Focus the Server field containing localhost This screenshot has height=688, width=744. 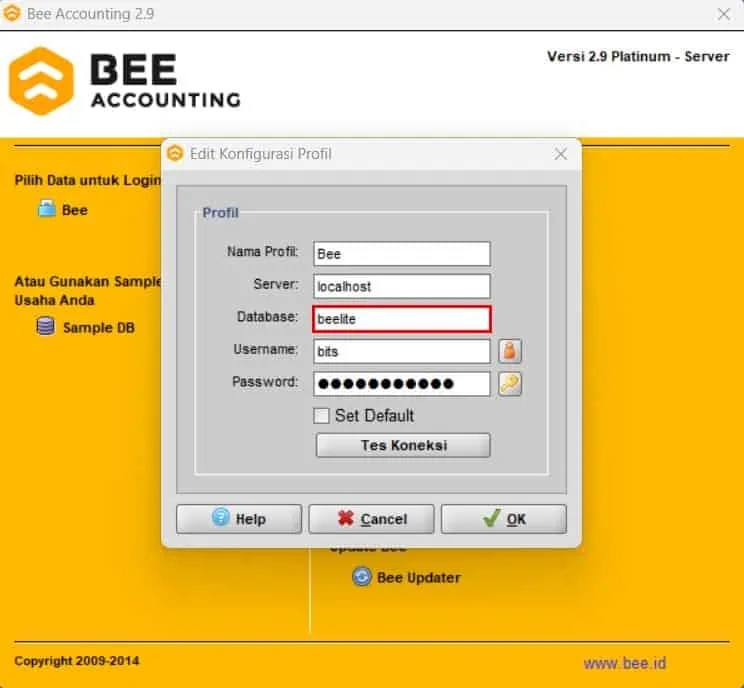(401, 286)
